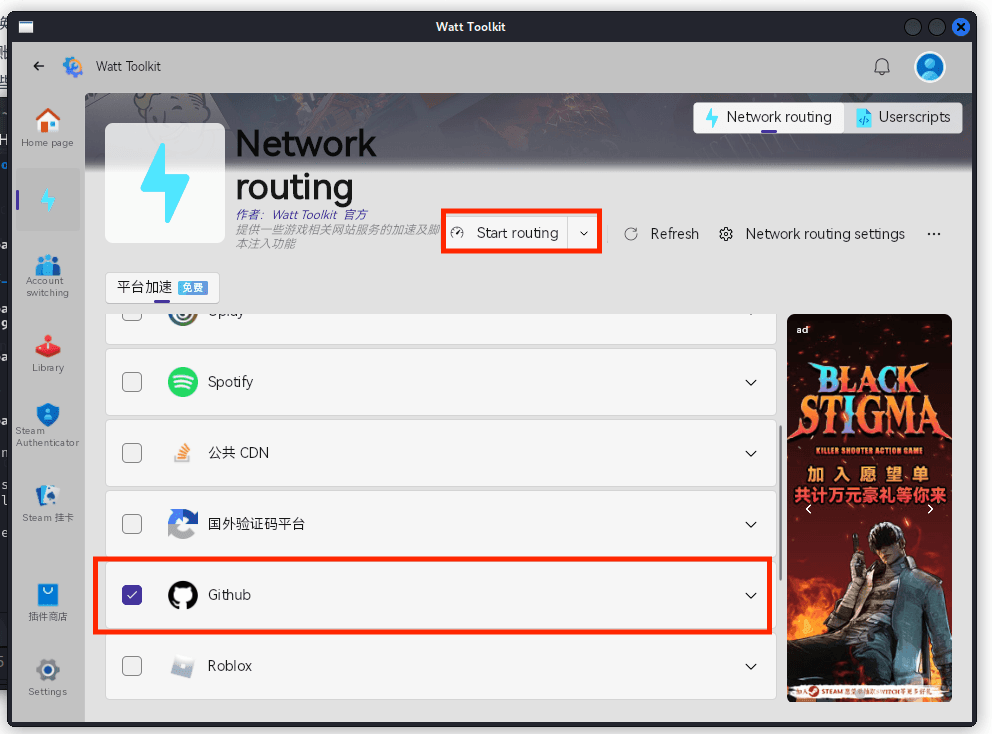Screen dimensions: 992x734
Task: Click the application window menu icon in title bar
Action: click(26, 27)
